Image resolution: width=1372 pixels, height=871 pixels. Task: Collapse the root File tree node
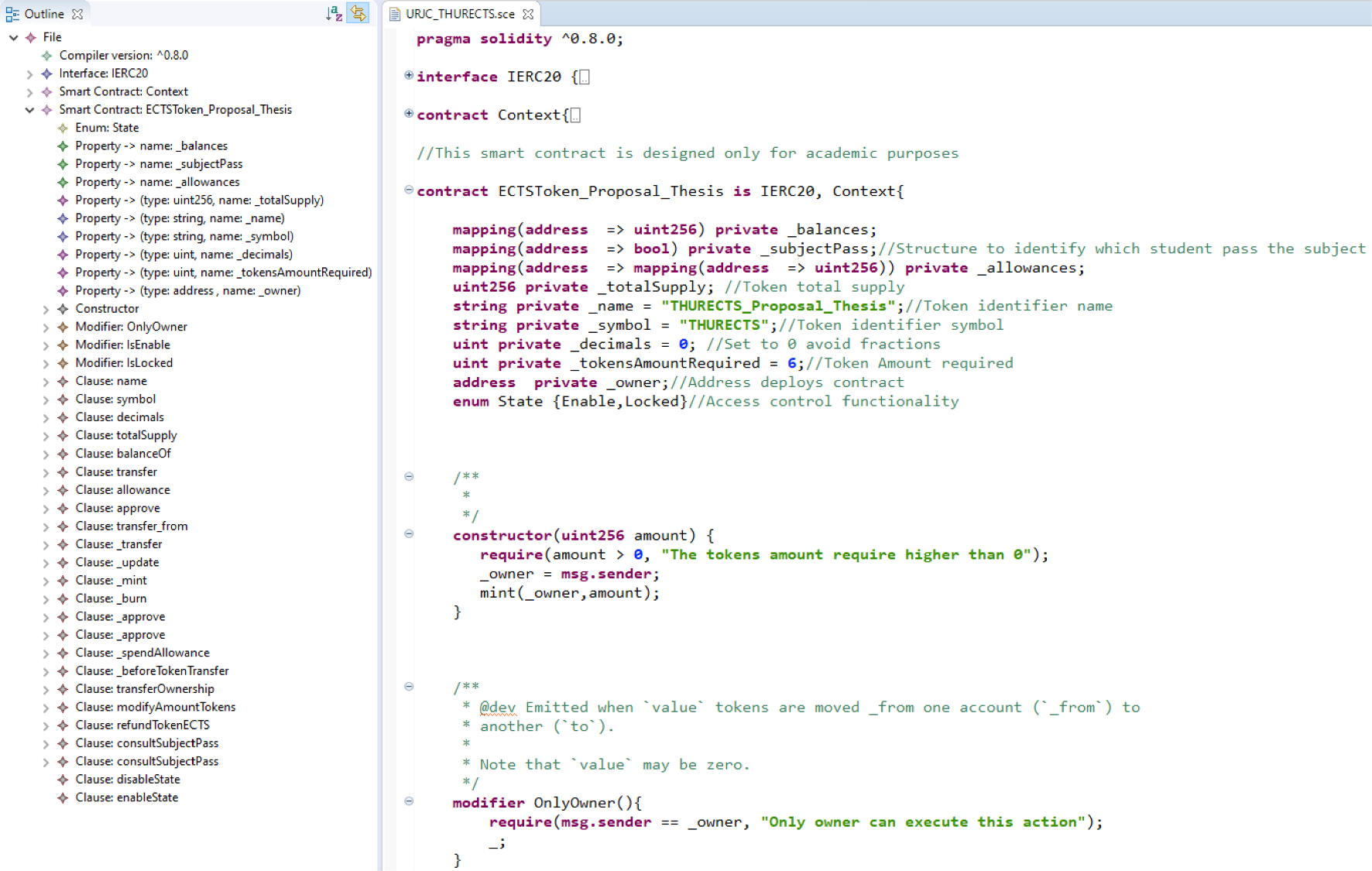pos(13,37)
